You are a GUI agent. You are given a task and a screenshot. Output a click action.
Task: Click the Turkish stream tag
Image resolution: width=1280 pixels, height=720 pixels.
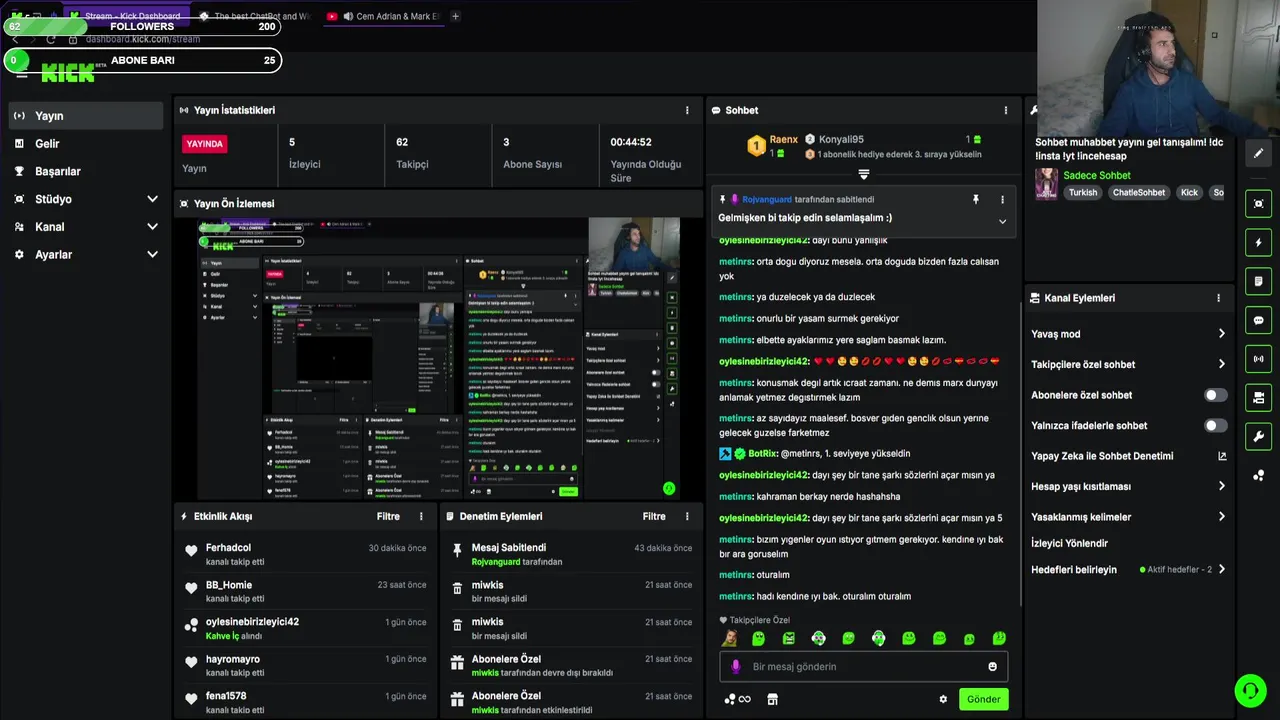tap(1082, 192)
